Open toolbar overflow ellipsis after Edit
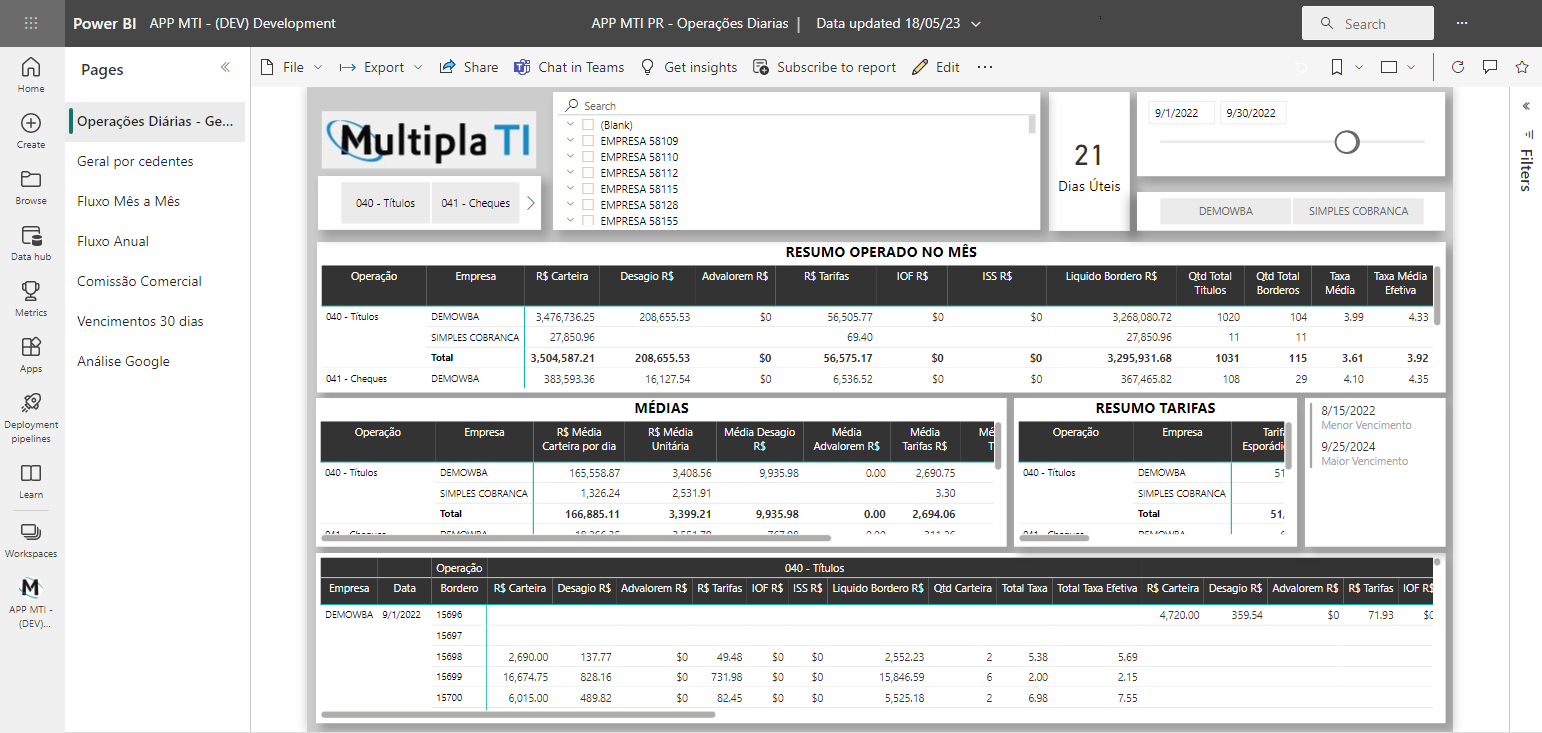The width and height of the screenshot is (1542, 733). [985, 67]
